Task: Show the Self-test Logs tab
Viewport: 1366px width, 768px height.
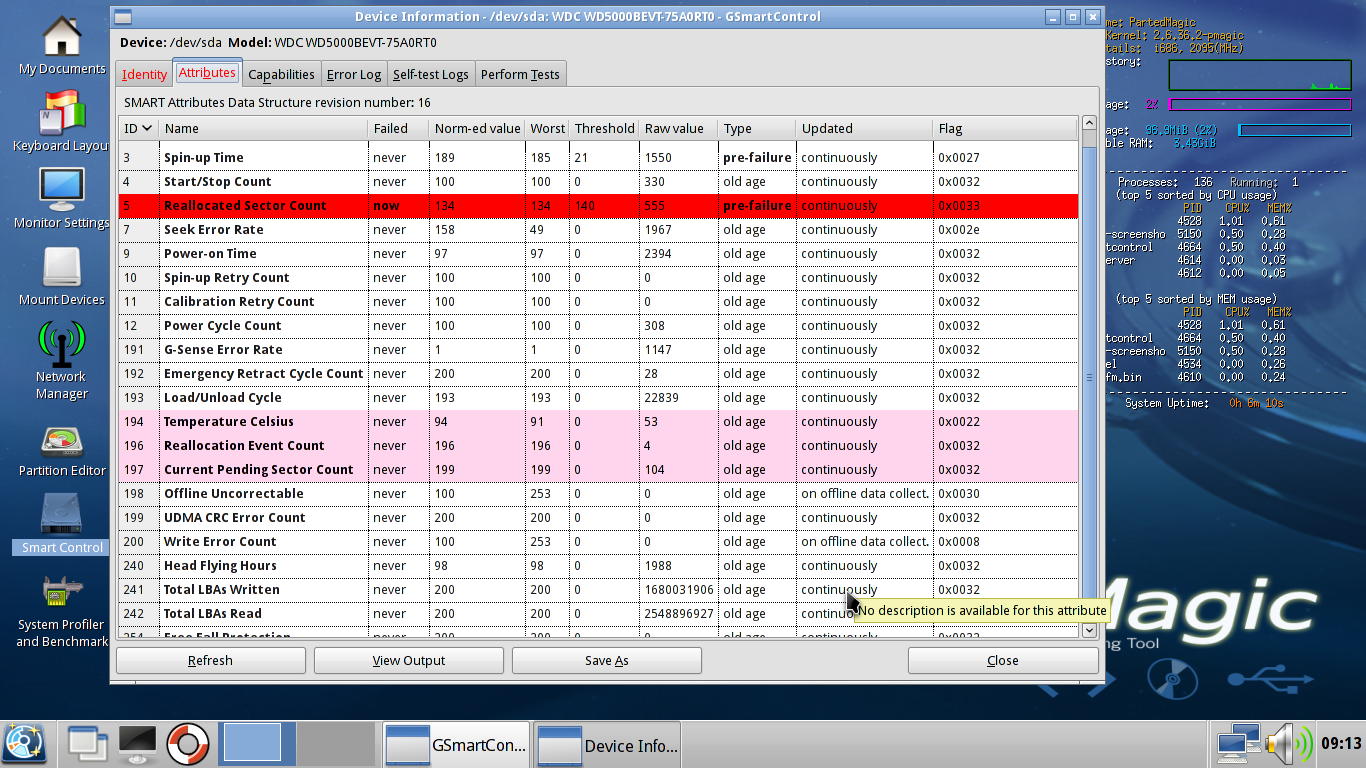Action: pyautogui.click(x=431, y=74)
